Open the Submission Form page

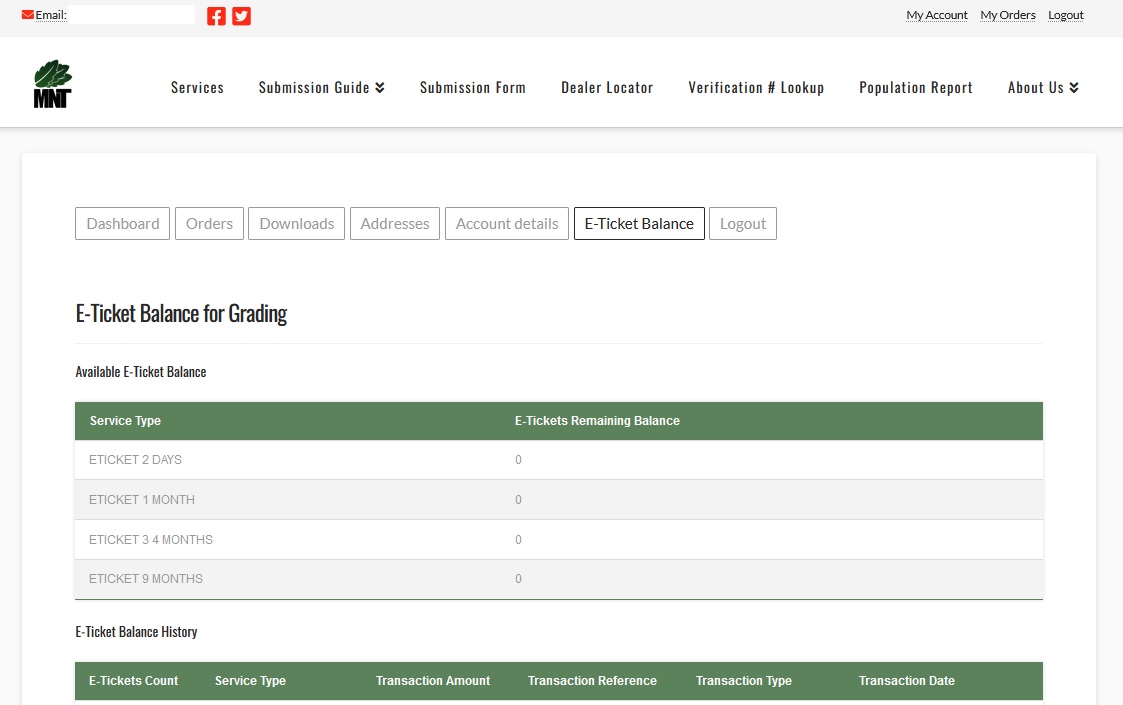click(473, 87)
